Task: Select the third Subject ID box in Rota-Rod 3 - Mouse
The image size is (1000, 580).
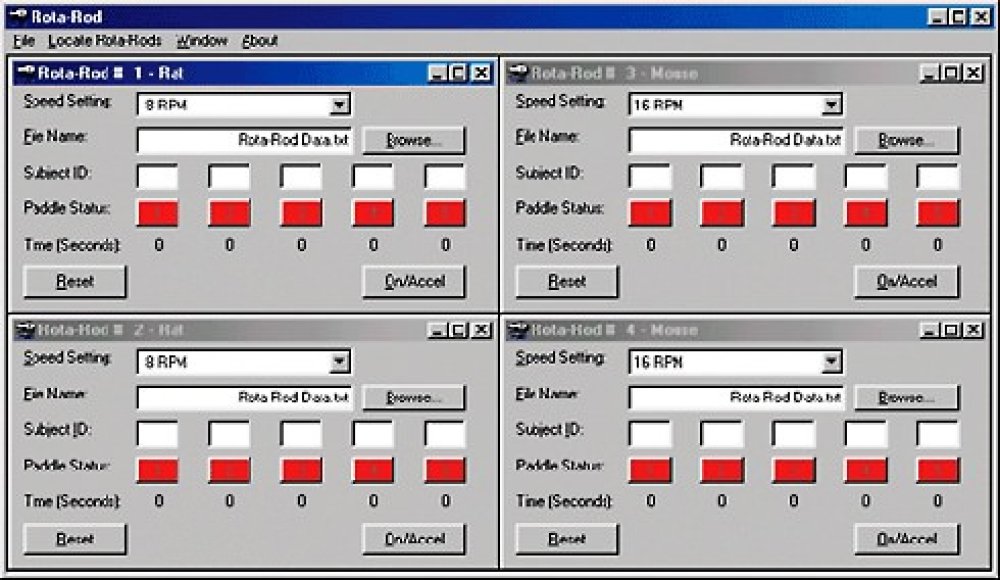Action: point(793,175)
